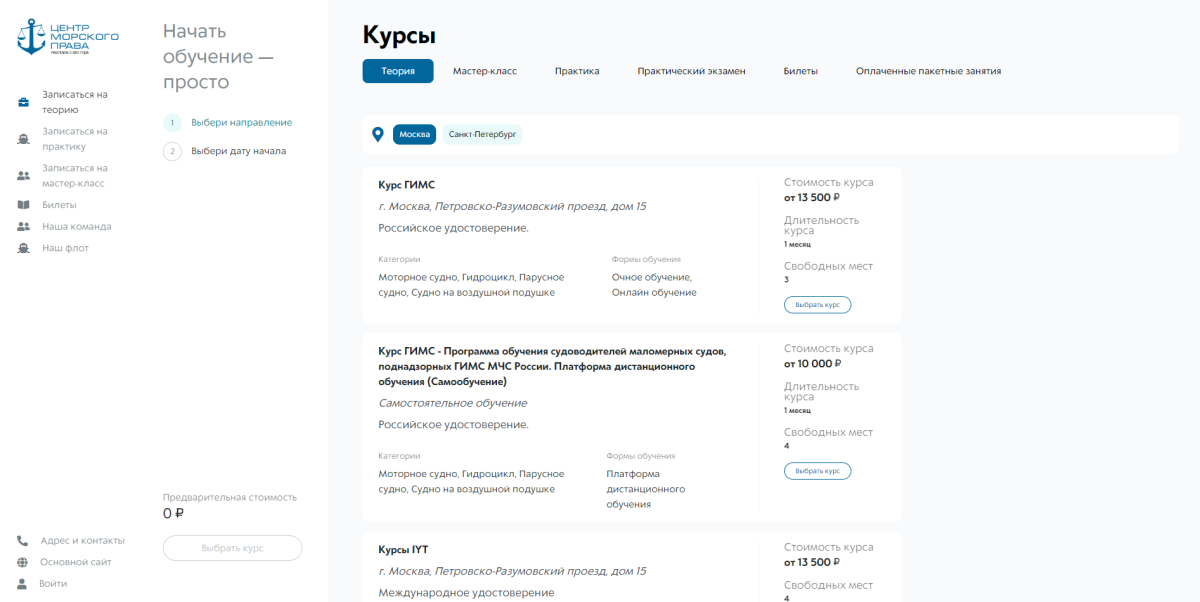Switch to the Практика tab

577,71
